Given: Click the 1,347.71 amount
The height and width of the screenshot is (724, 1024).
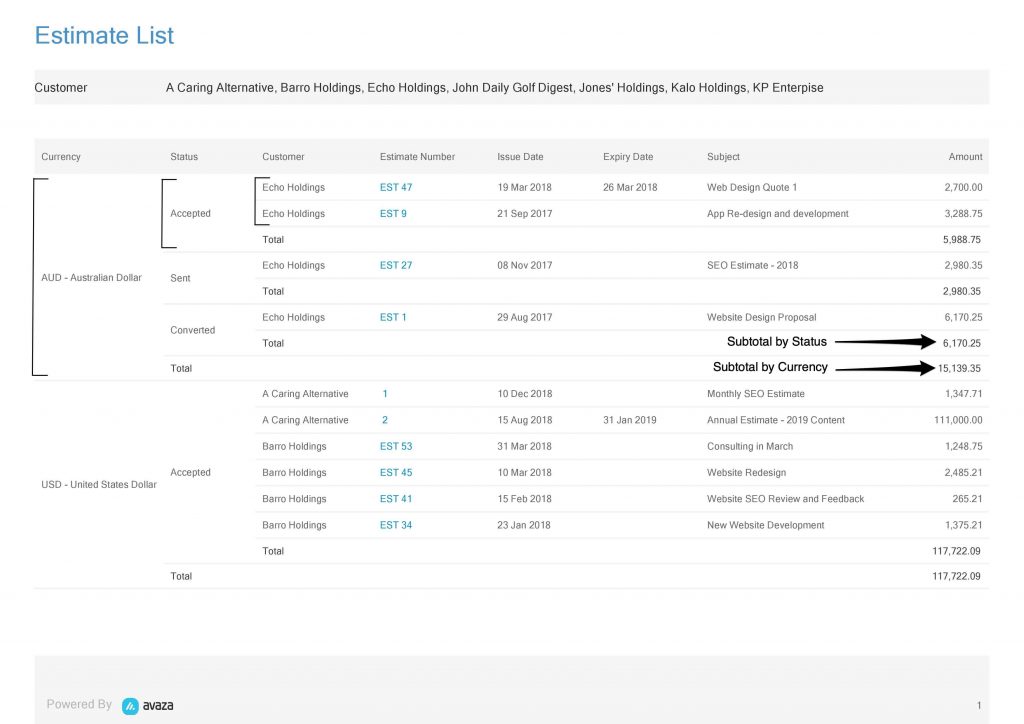Looking at the screenshot, I should tap(963, 394).
